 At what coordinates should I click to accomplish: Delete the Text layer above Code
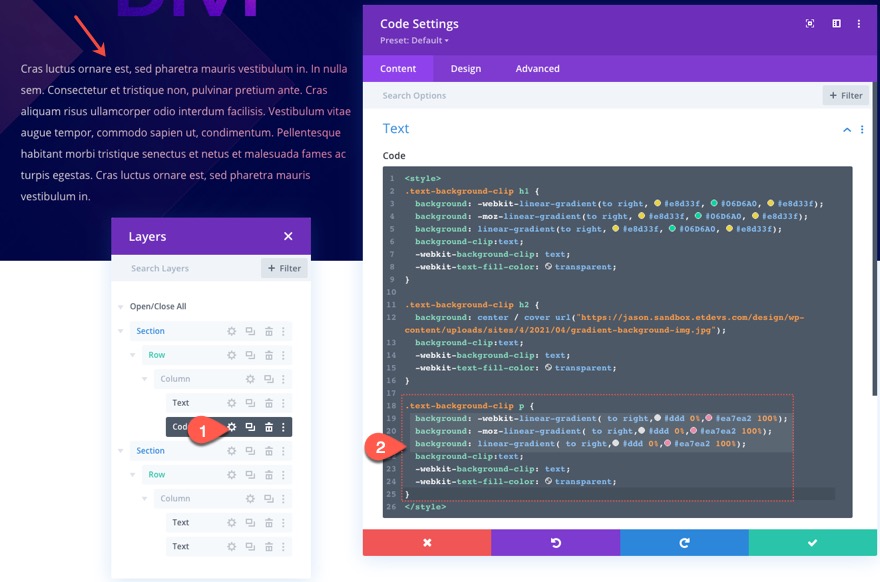[x=269, y=403]
